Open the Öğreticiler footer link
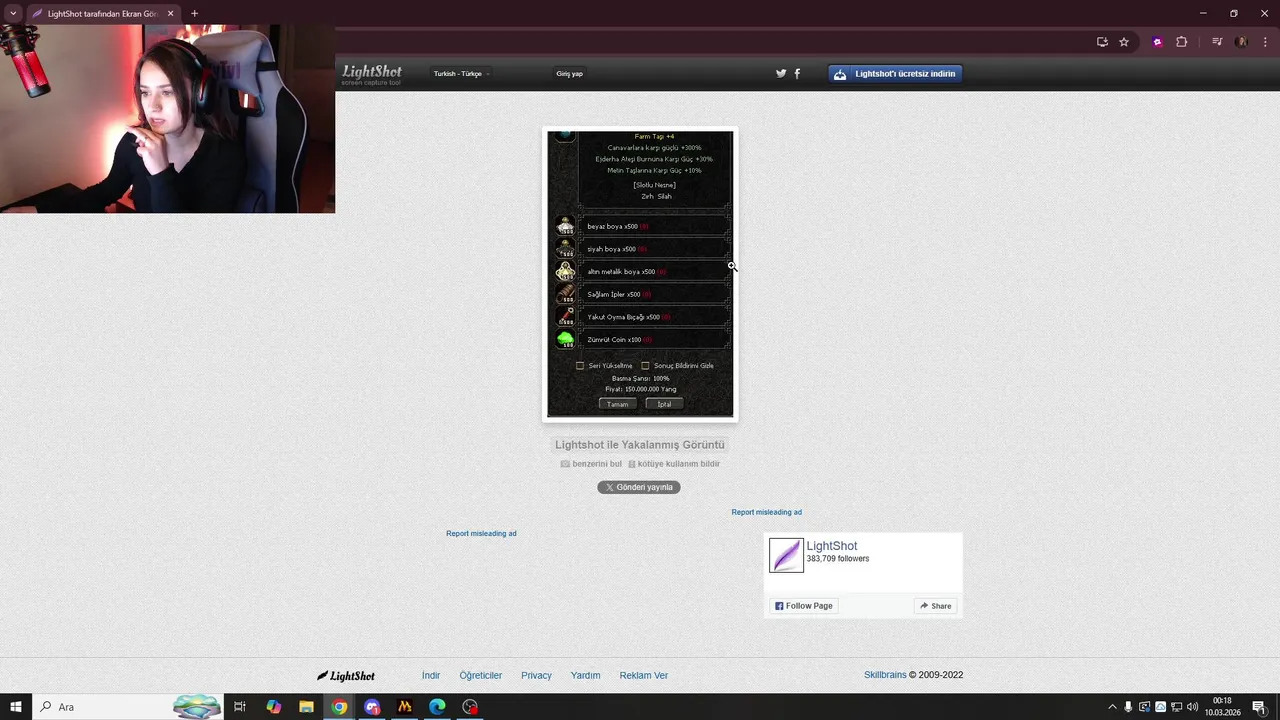This screenshot has width=1280, height=720. pyautogui.click(x=481, y=675)
